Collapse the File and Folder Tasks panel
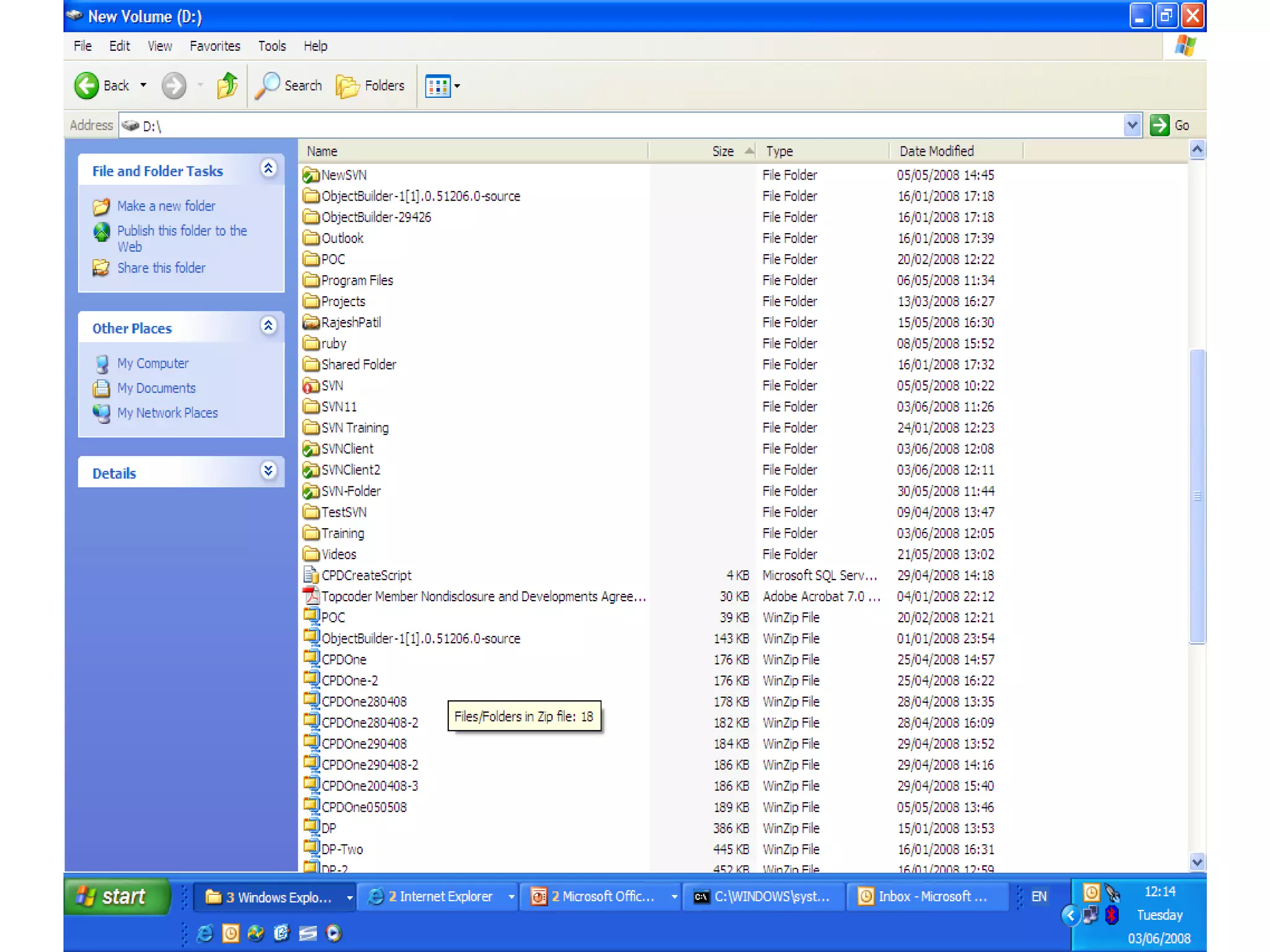The image size is (1270, 952). (268, 169)
